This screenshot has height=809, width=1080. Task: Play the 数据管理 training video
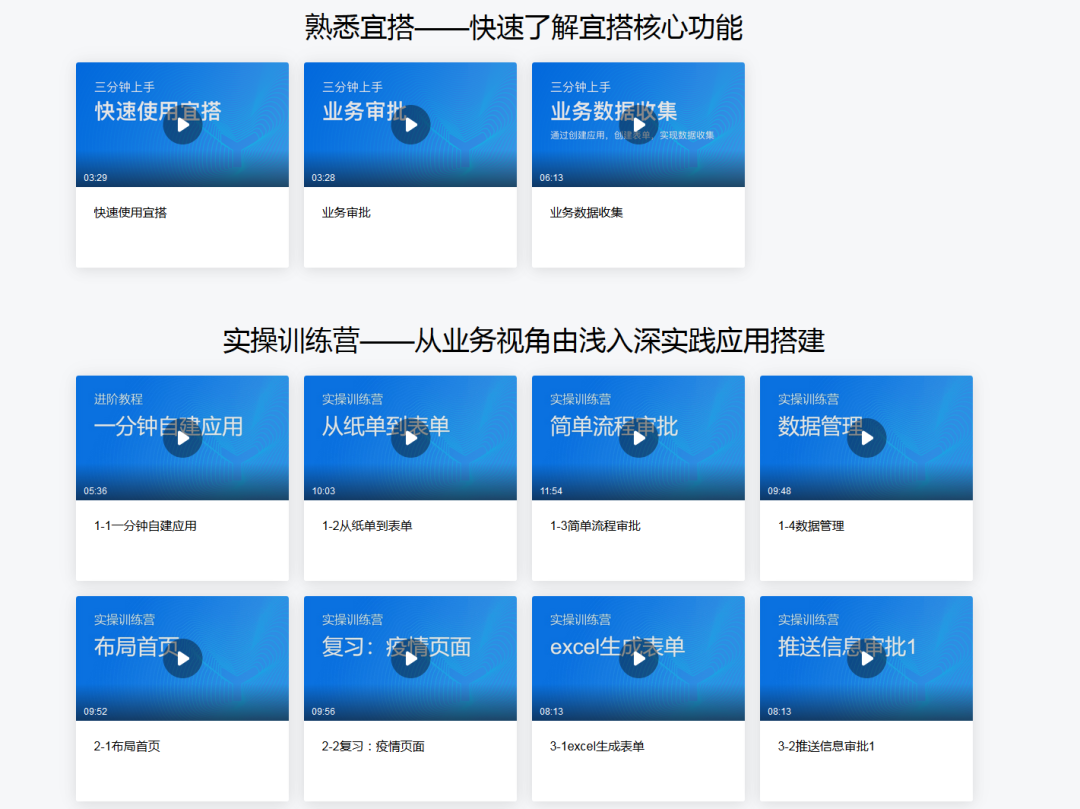866,438
